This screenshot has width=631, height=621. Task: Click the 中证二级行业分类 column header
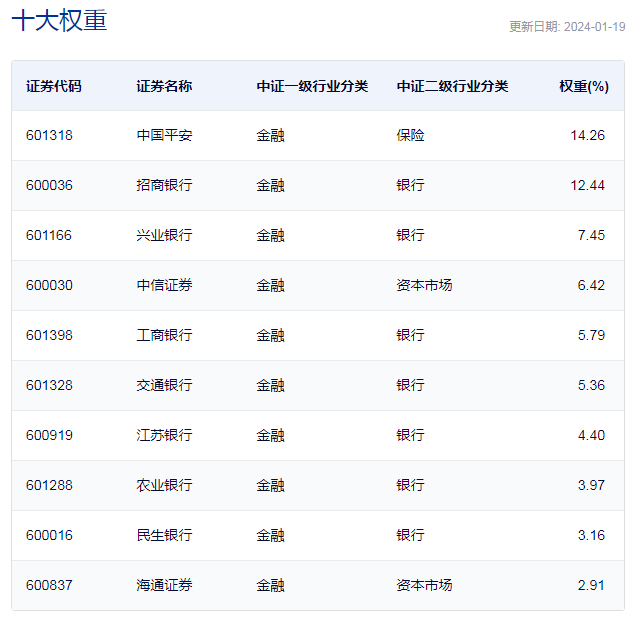point(452,86)
